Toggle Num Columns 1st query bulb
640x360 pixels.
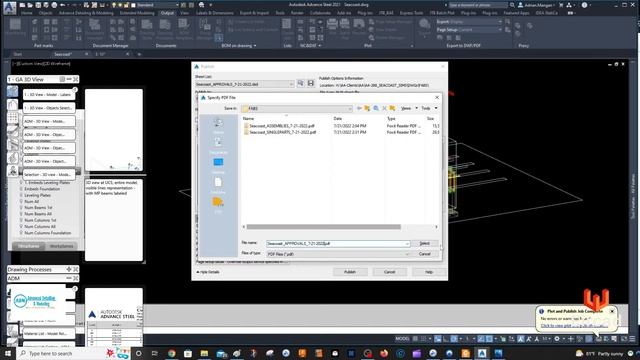(x=21, y=220)
